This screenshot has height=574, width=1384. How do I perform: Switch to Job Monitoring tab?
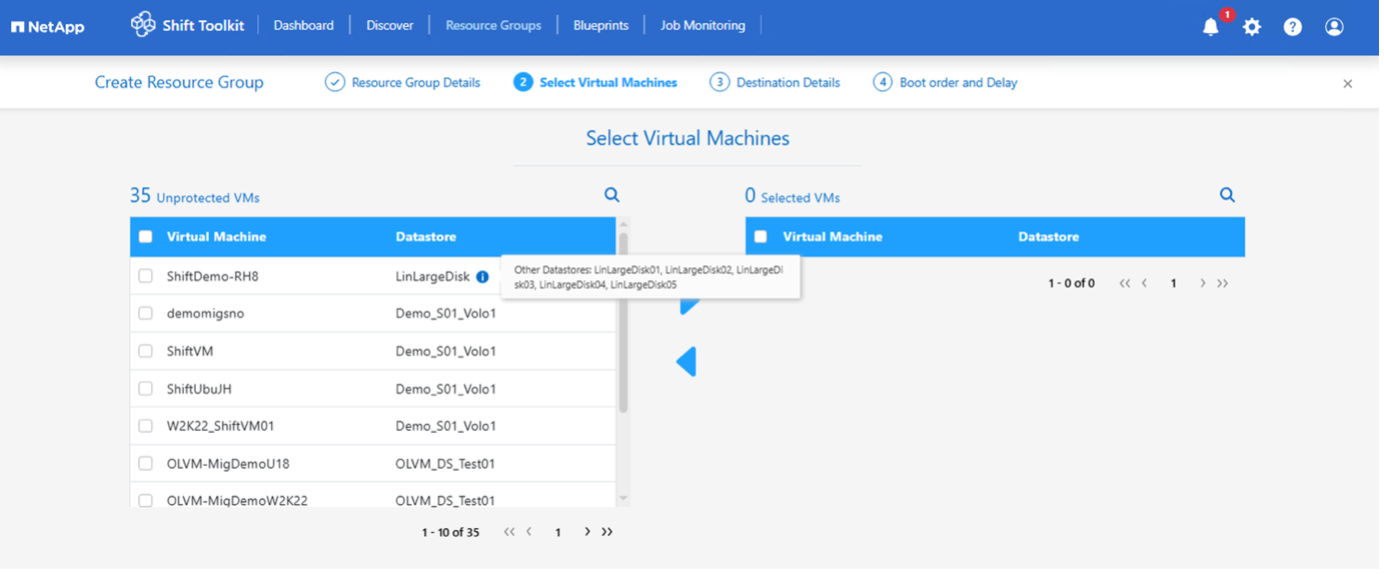[702, 25]
